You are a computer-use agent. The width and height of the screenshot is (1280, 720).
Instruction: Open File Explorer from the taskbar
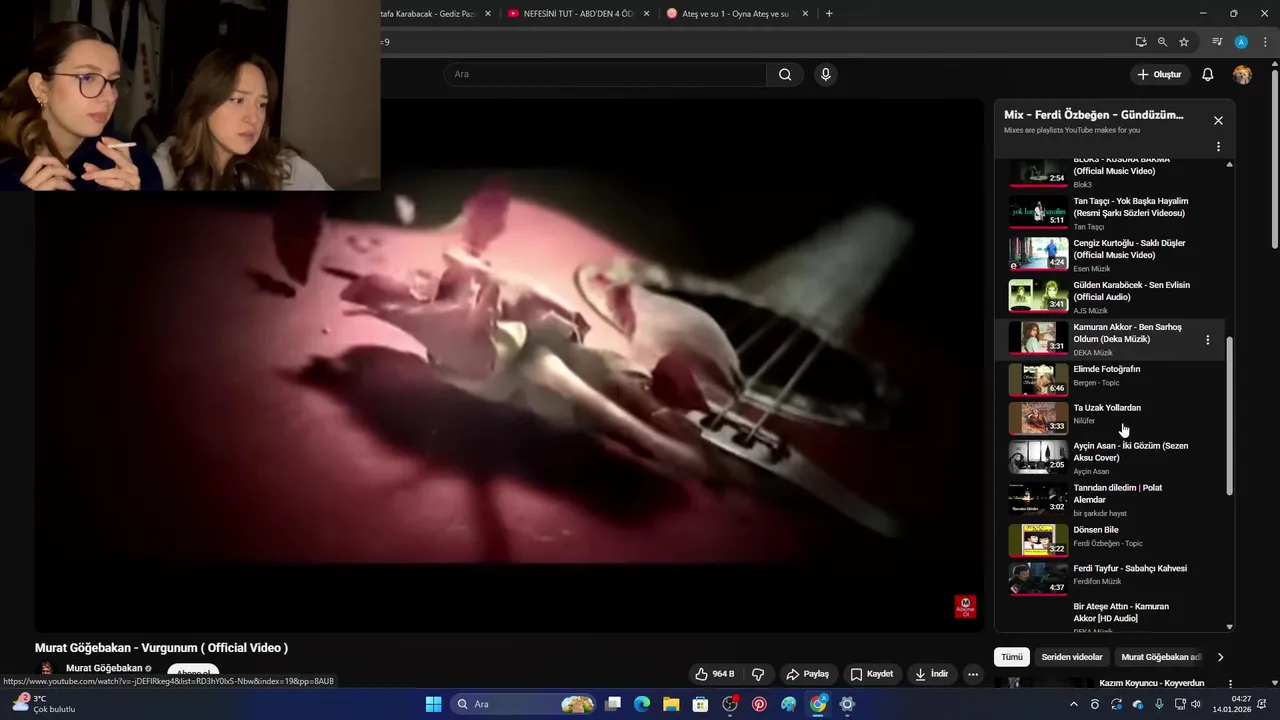pos(671,704)
